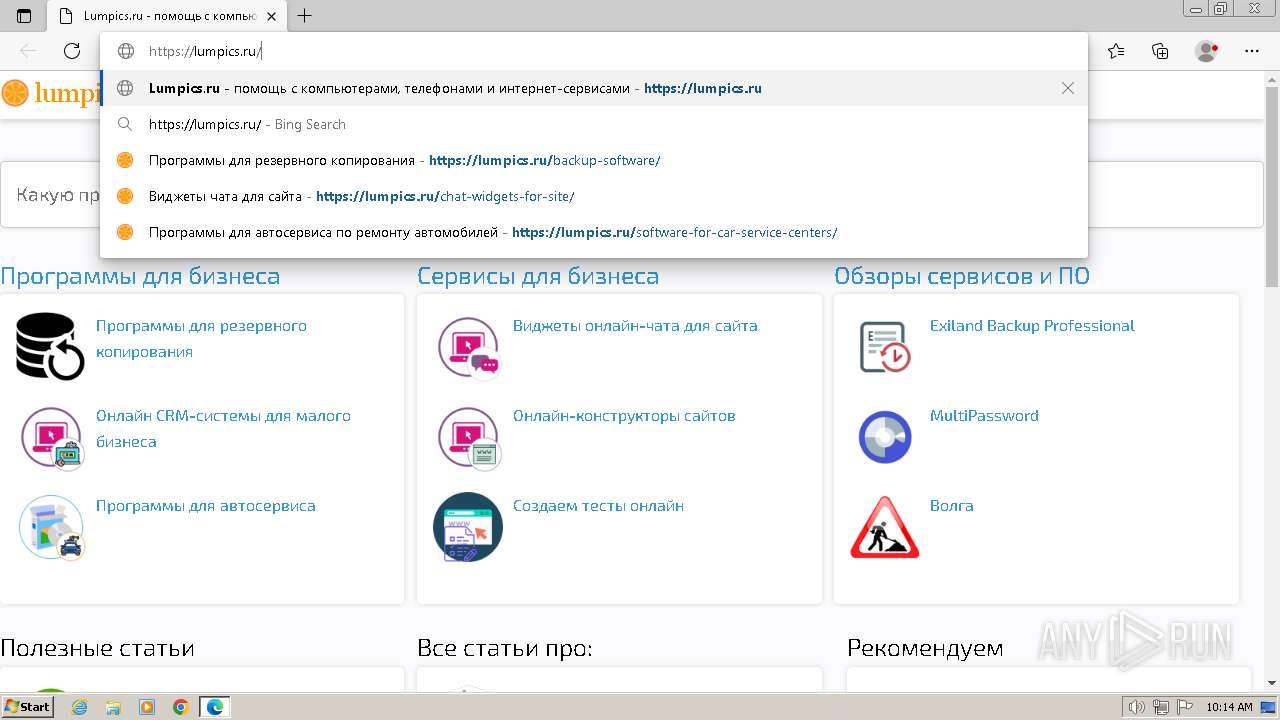Open Онлайн-конструкторы сайтов link

pyautogui.click(x=624, y=416)
